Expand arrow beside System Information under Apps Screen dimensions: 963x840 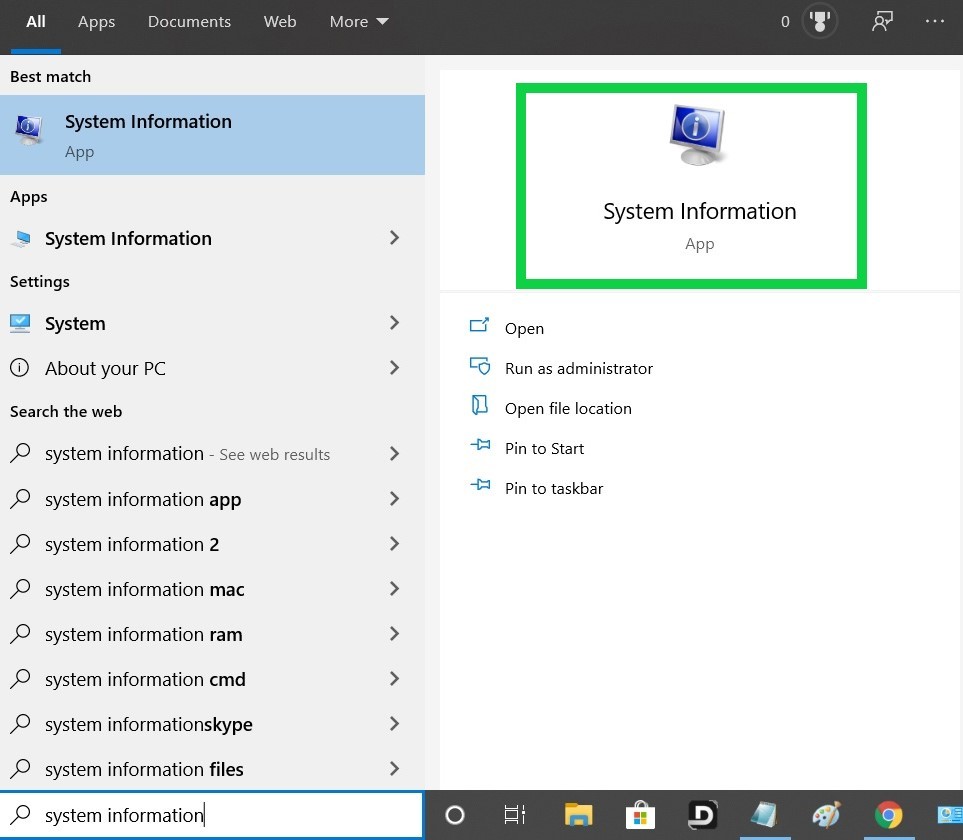pos(394,238)
